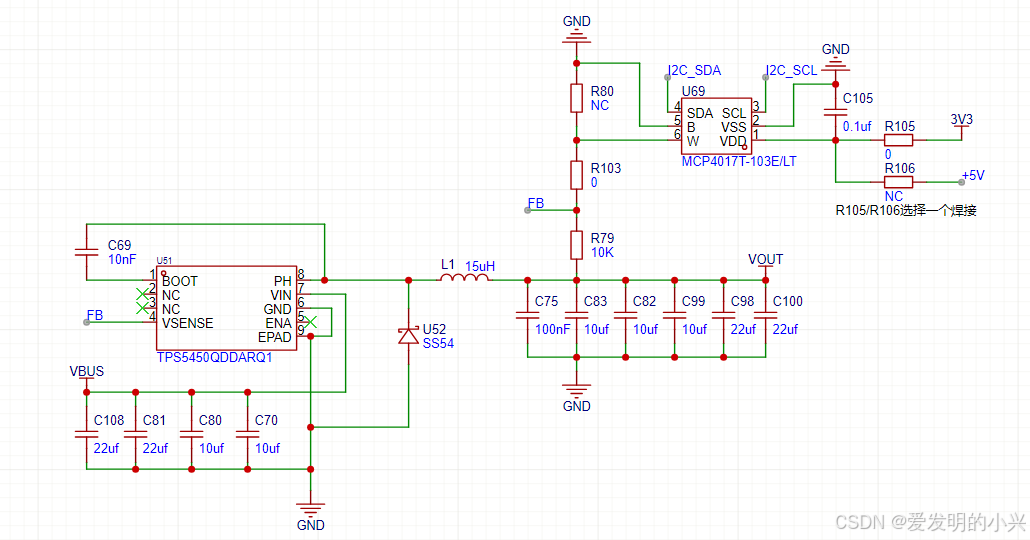
Task: Select capacitor C105 symbol
Action: pos(835,112)
